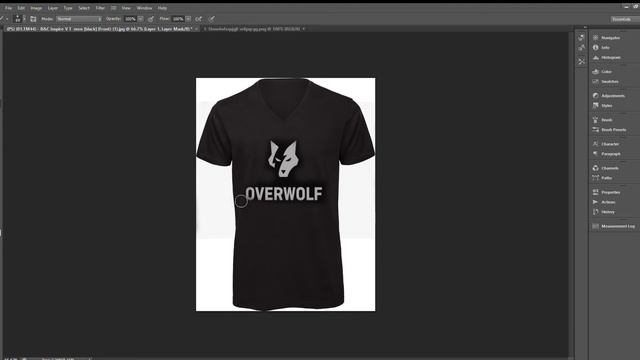Open the Type menu

[68, 8]
